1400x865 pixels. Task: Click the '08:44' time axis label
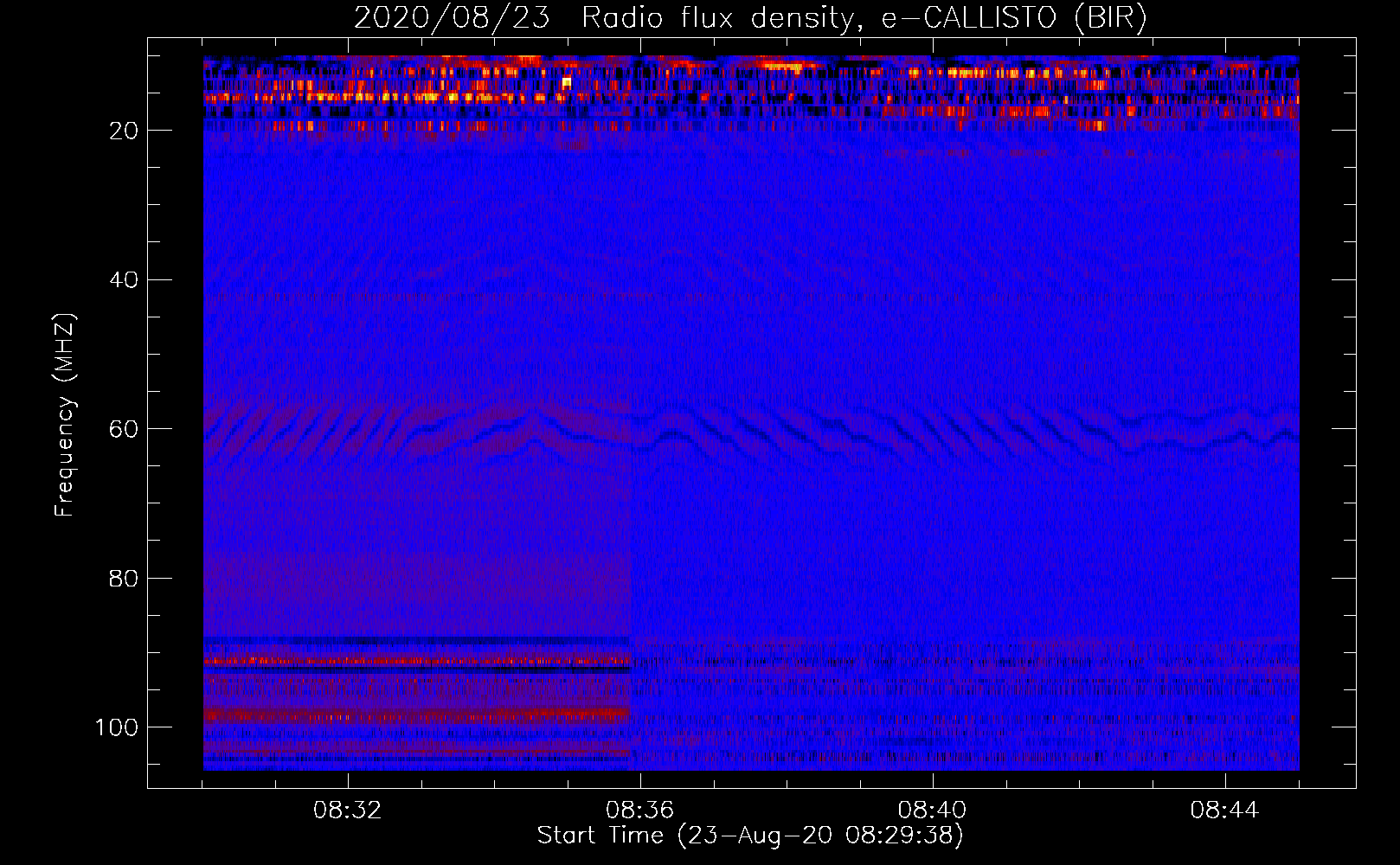point(1224,811)
